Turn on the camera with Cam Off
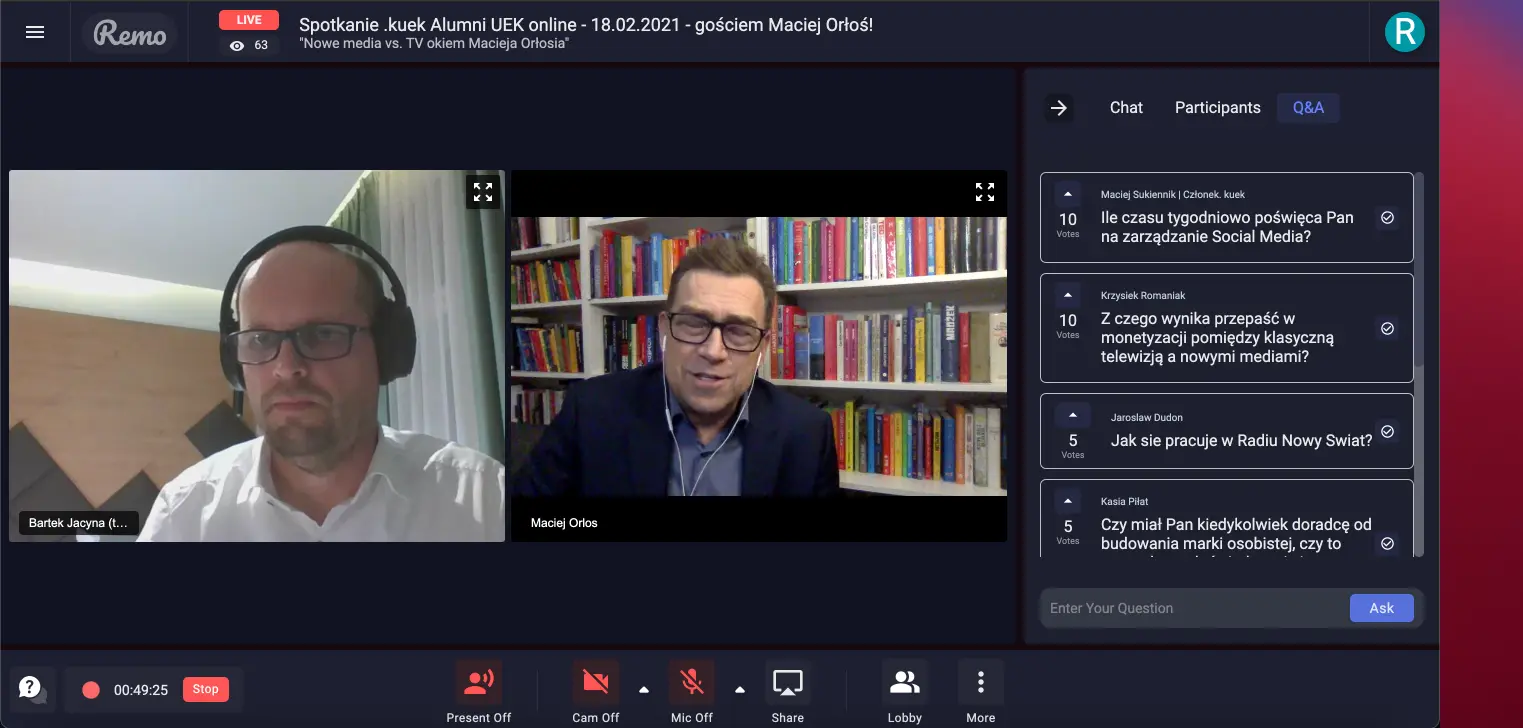Viewport: 1523px width, 728px height. [596, 692]
